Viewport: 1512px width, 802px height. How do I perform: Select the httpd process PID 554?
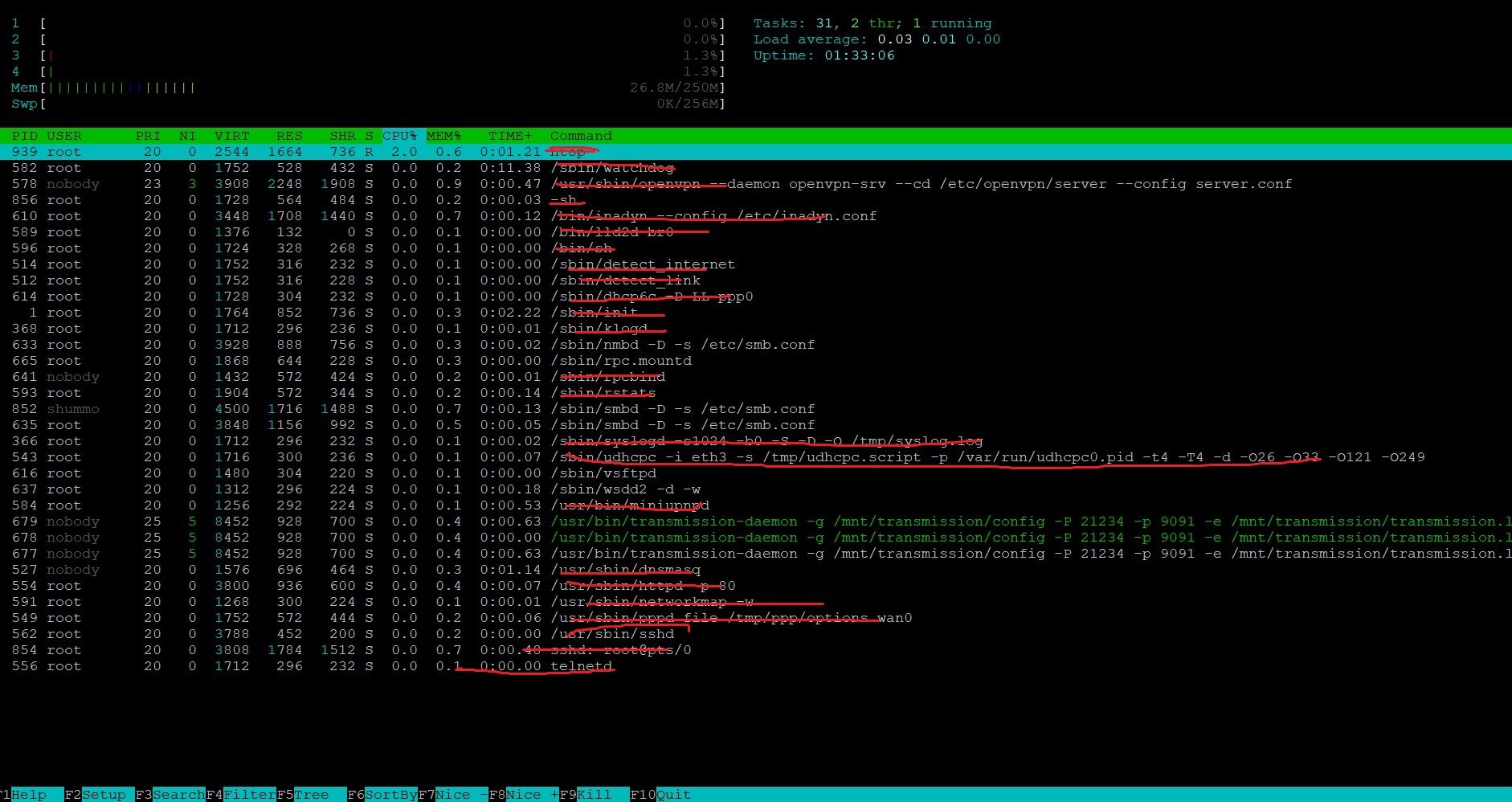click(x=756, y=586)
